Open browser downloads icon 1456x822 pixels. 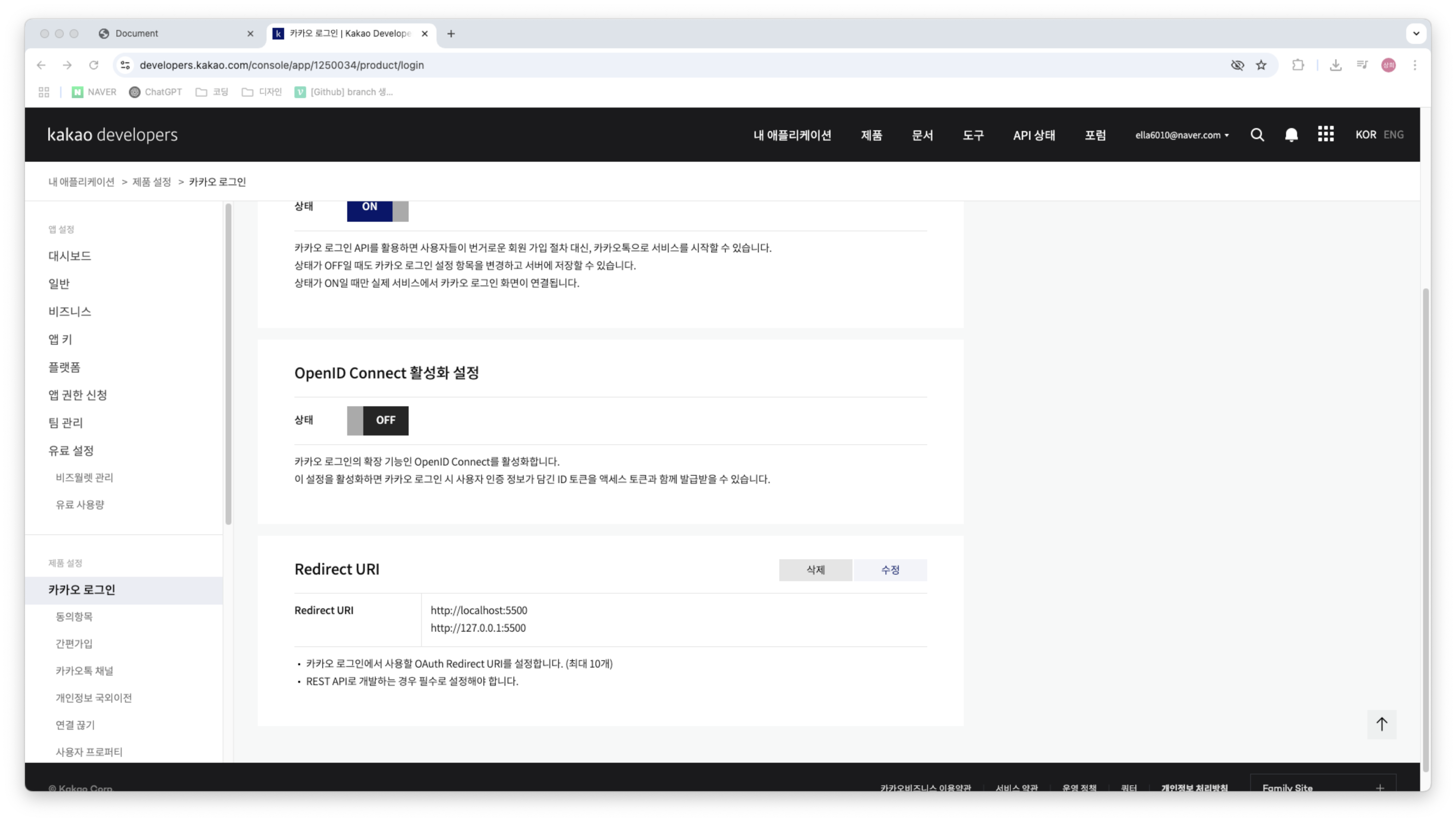(x=1336, y=65)
